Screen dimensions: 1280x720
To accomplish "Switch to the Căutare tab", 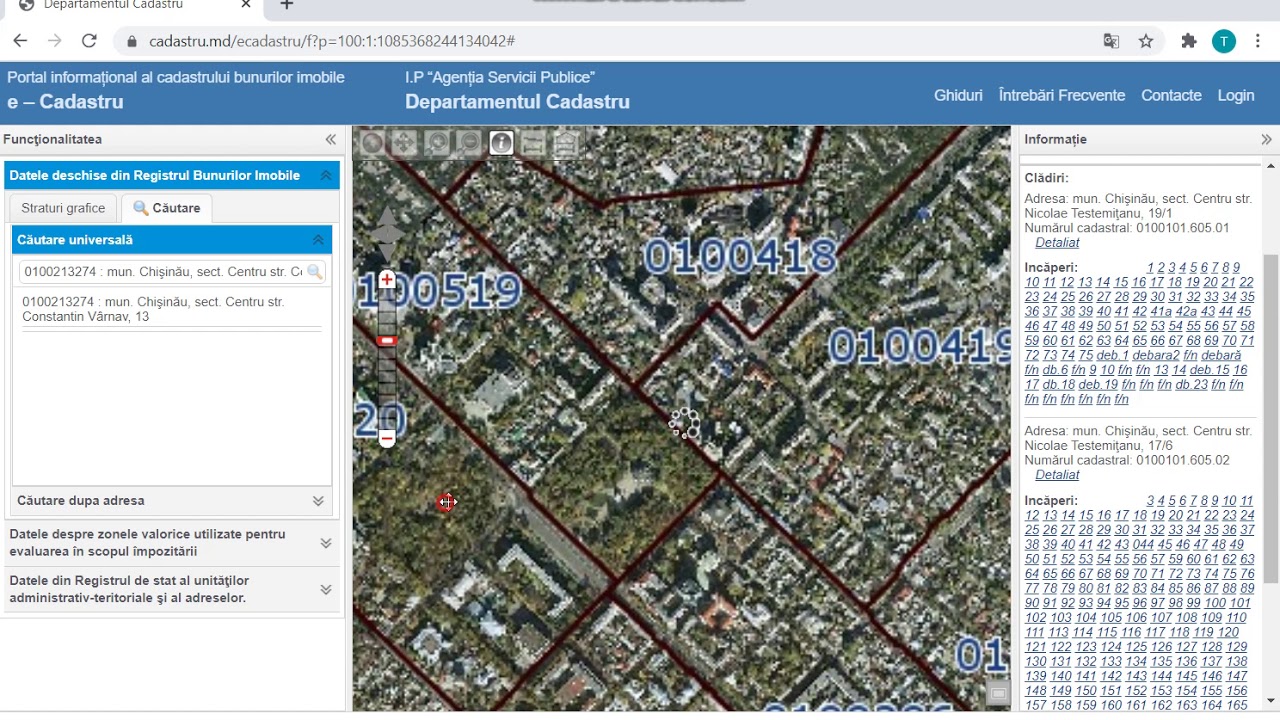I will click(x=166, y=208).
